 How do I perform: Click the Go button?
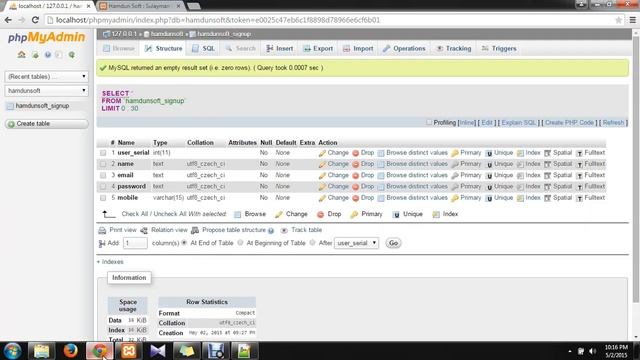click(x=393, y=243)
